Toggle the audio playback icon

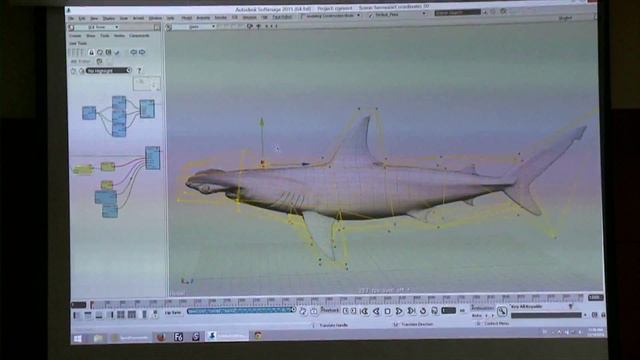click(x=434, y=311)
